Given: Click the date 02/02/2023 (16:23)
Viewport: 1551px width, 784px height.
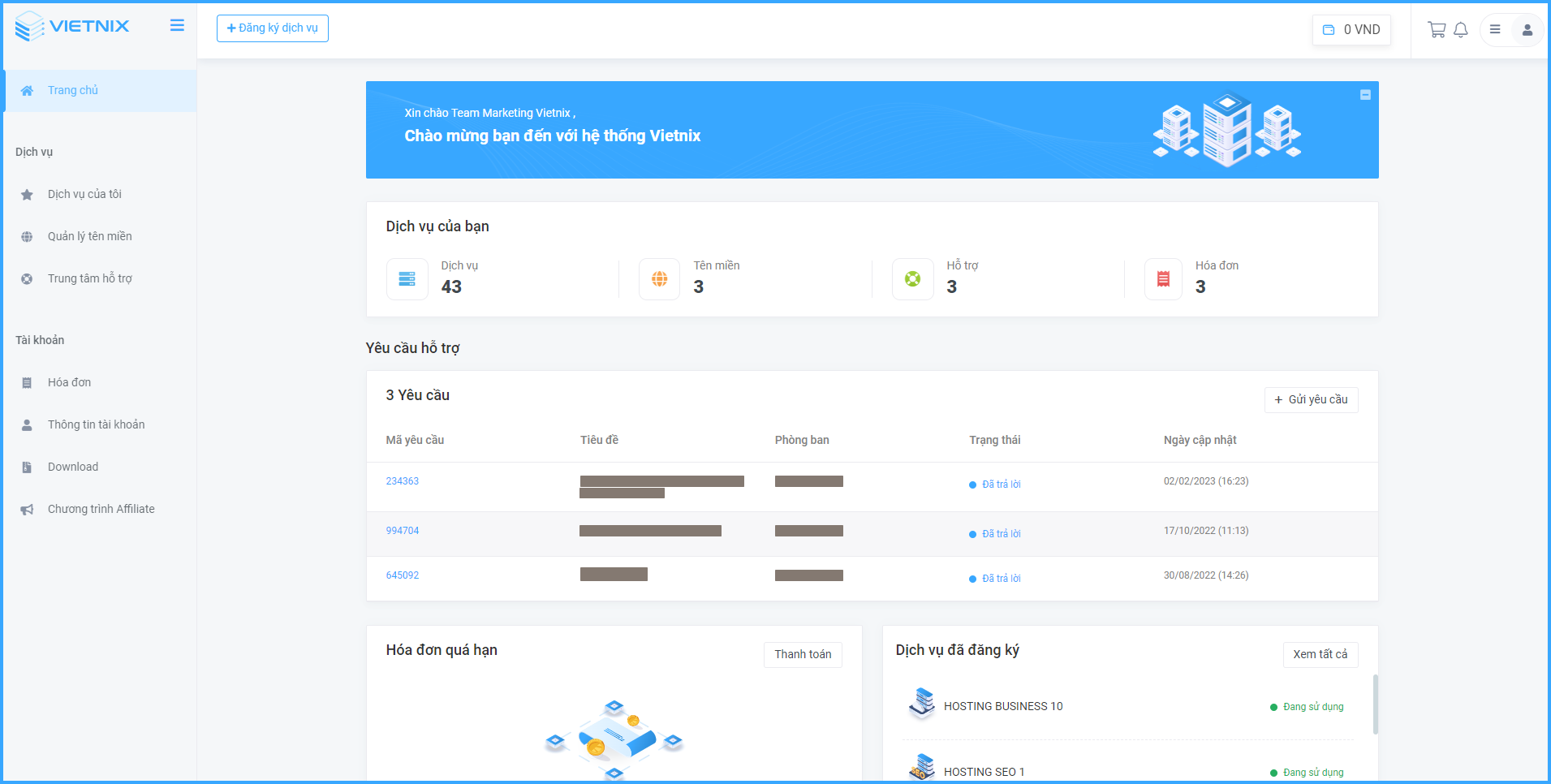Looking at the screenshot, I should (1206, 481).
